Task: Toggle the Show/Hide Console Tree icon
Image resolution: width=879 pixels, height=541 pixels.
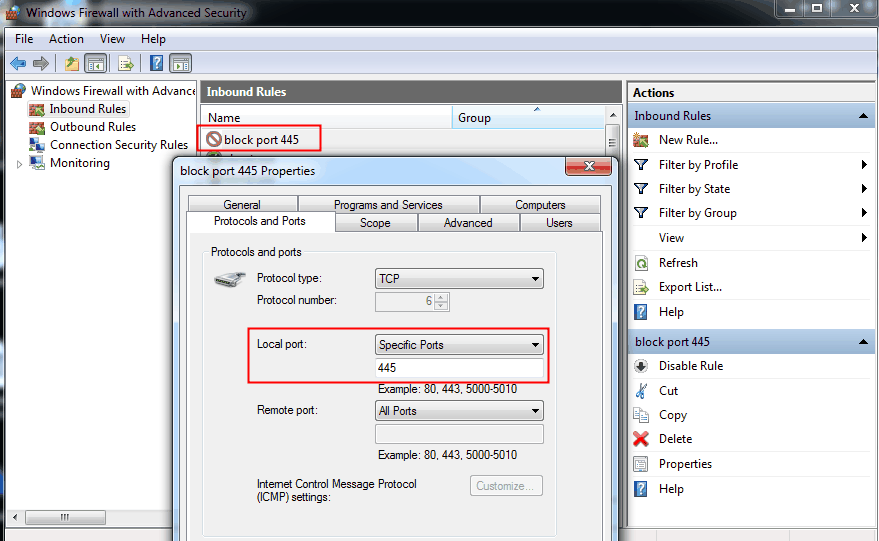Action: pos(95,63)
